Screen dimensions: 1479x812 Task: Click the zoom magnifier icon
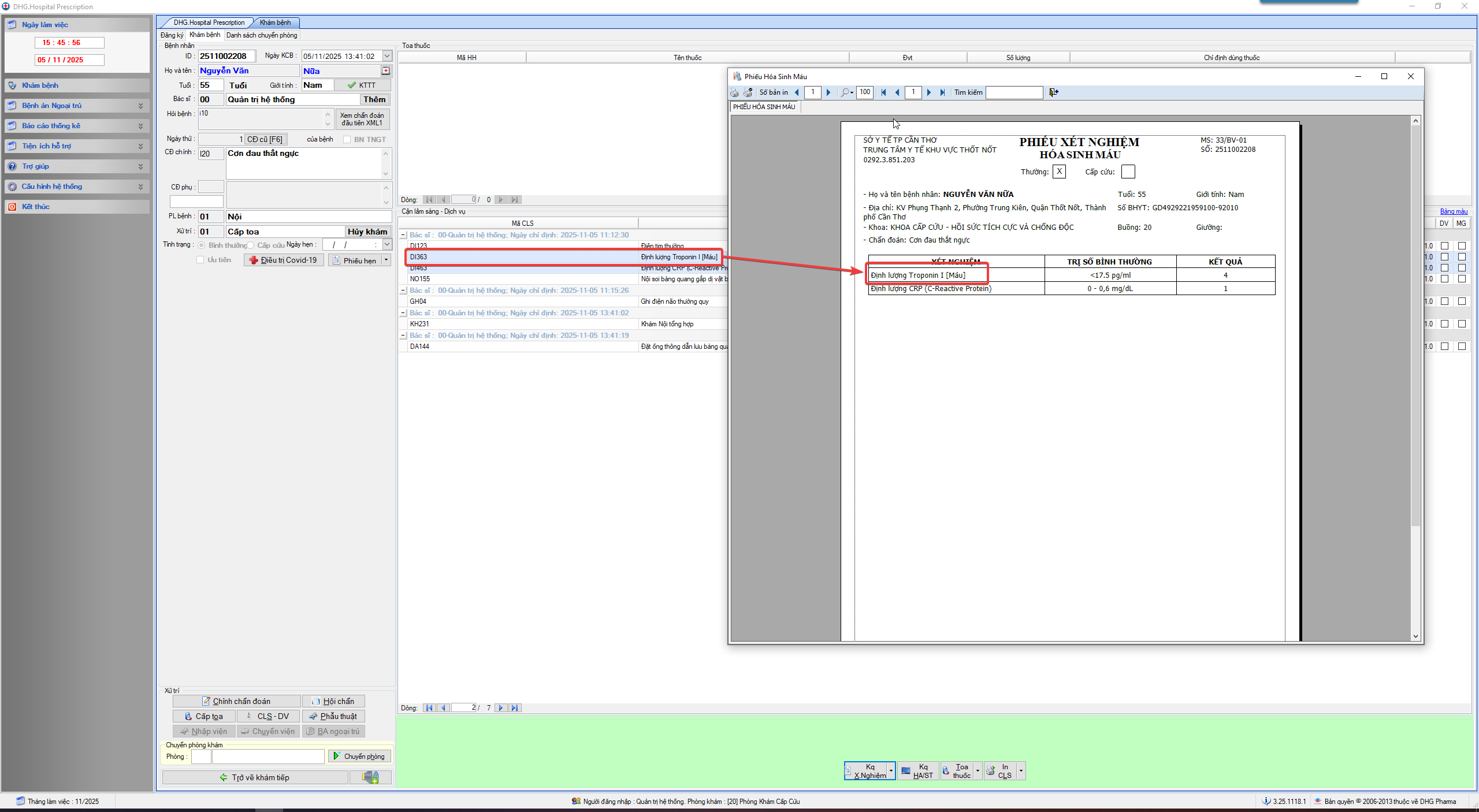(x=845, y=92)
